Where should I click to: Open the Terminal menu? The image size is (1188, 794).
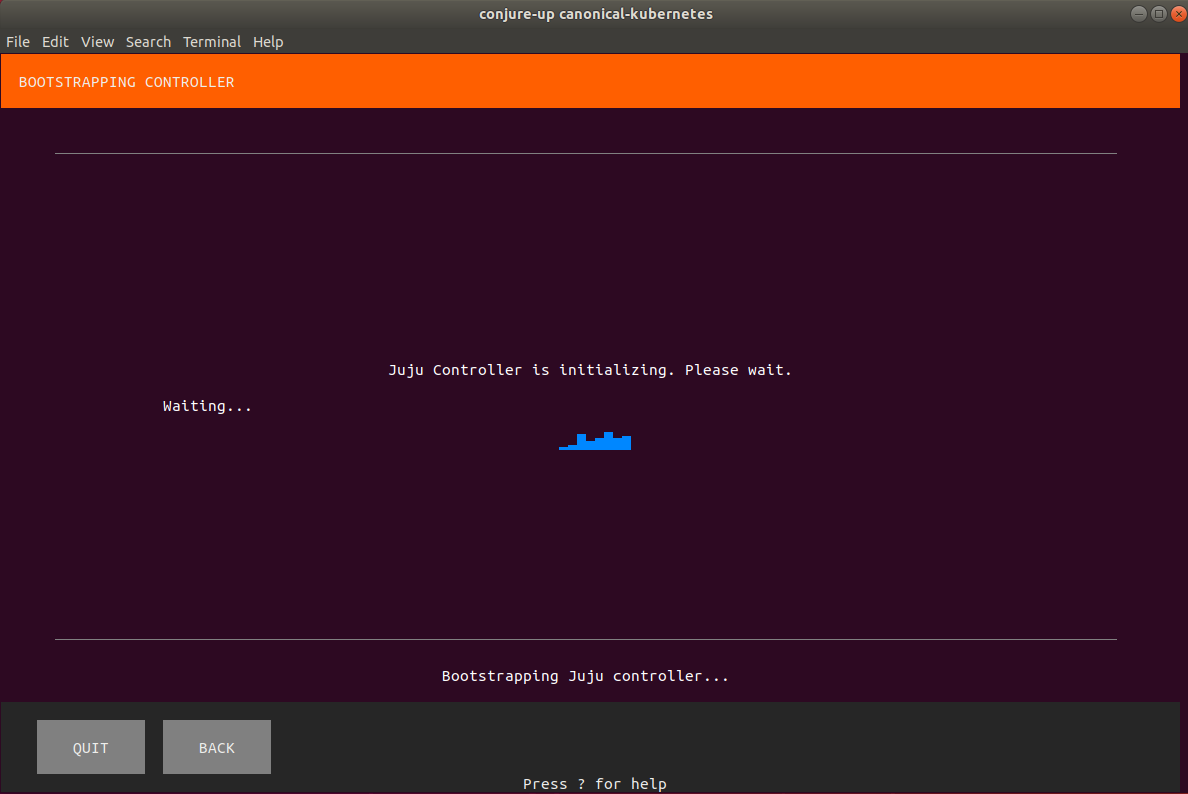(x=212, y=42)
